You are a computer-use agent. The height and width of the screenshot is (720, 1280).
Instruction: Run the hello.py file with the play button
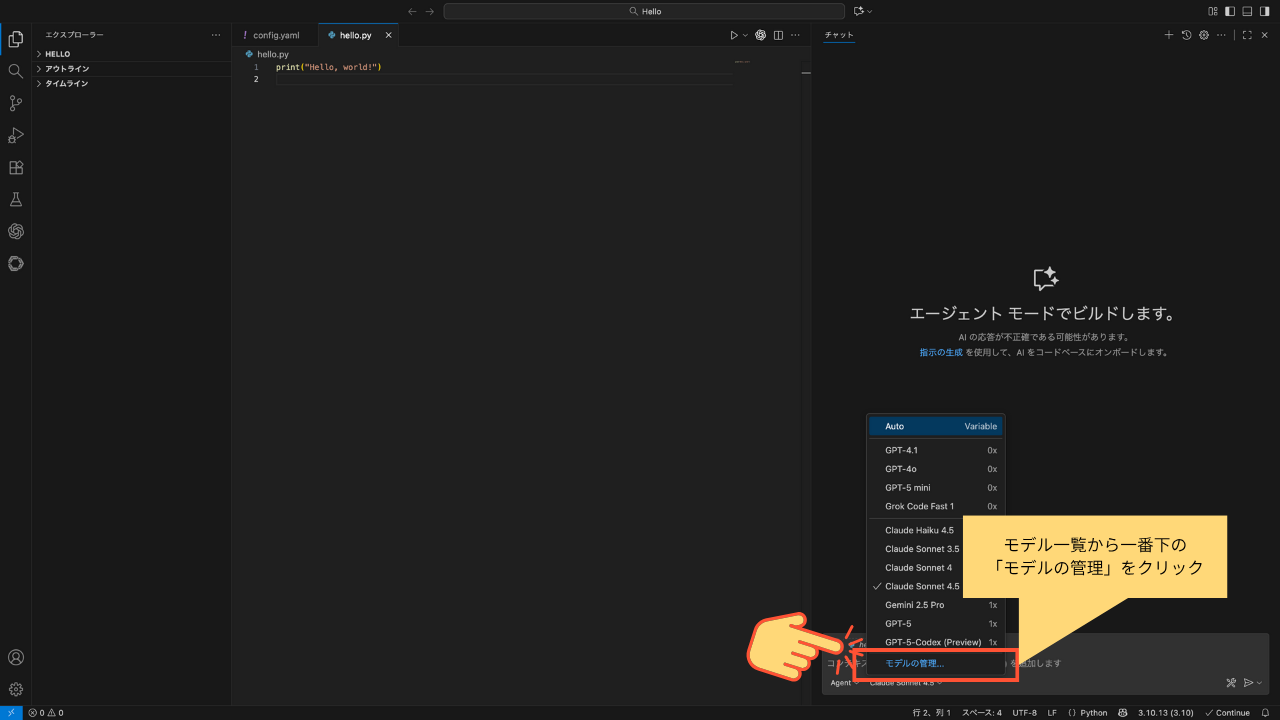734,34
